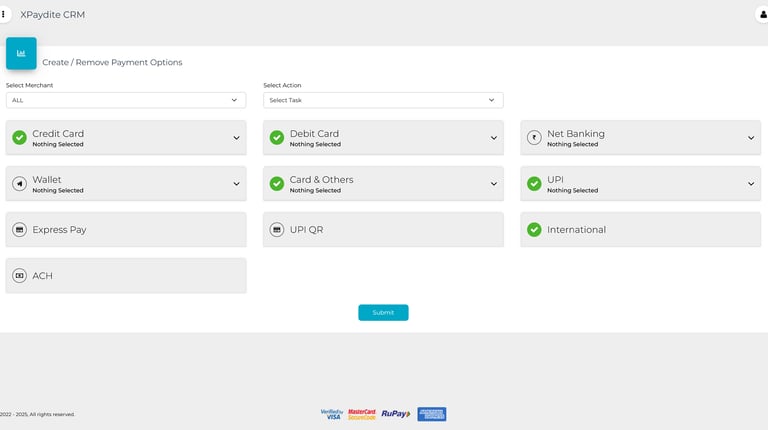Click the UPI QR label
This screenshot has height=430, width=768.
[306, 230]
